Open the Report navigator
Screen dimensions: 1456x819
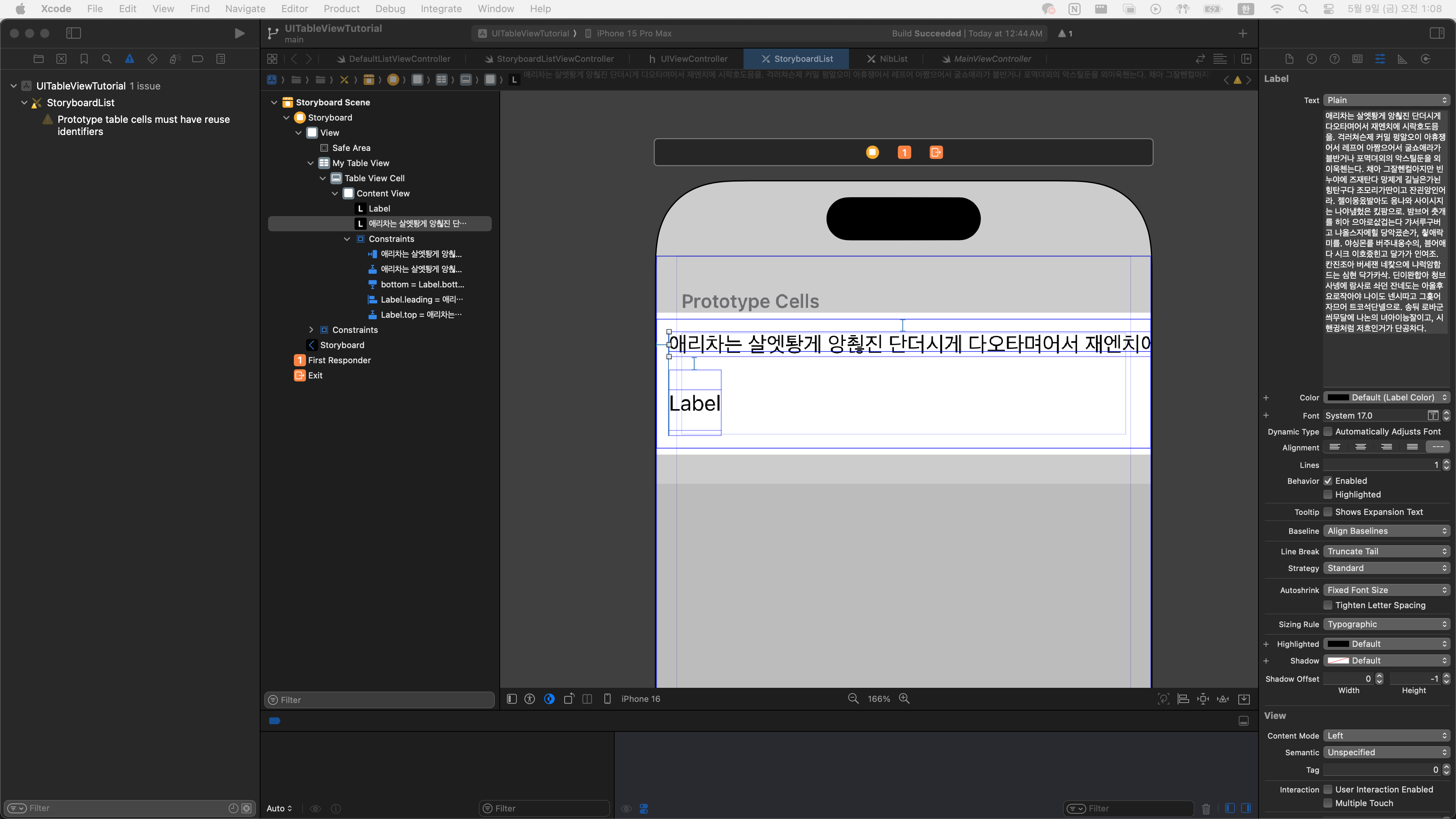tap(221, 59)
